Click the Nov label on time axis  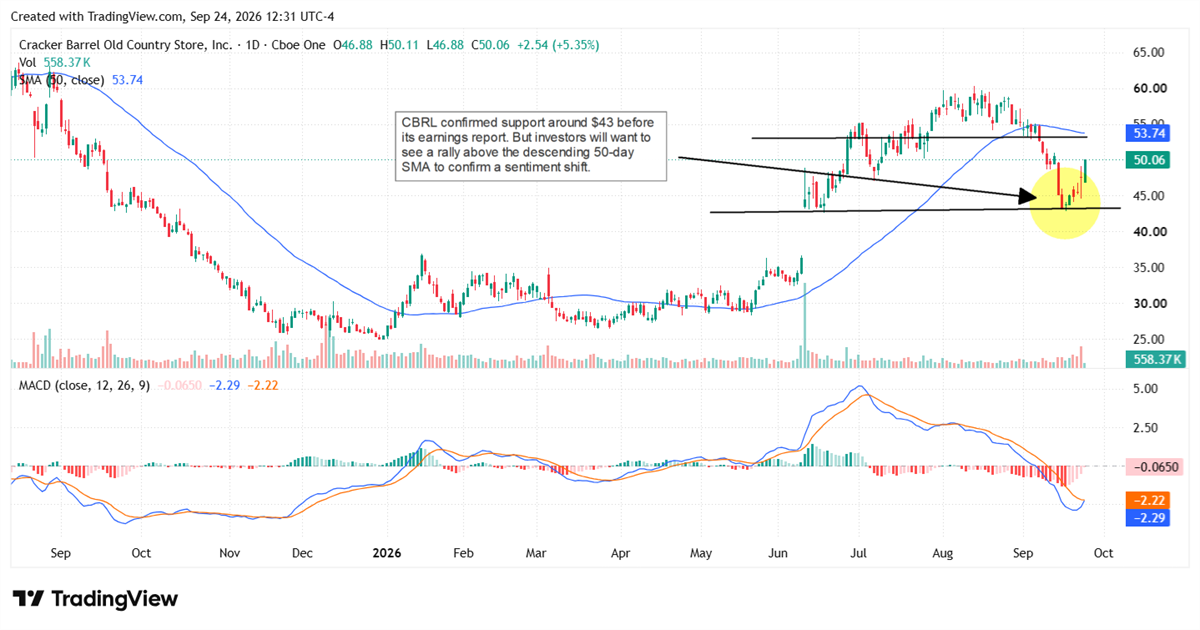[x=229, y=552]
